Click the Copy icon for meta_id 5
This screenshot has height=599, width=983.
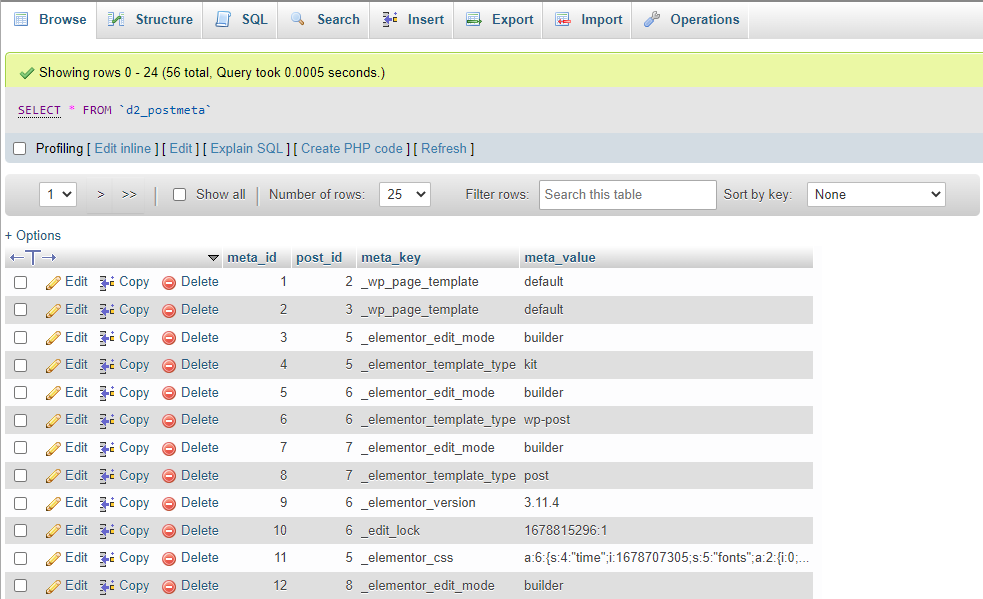107,393
